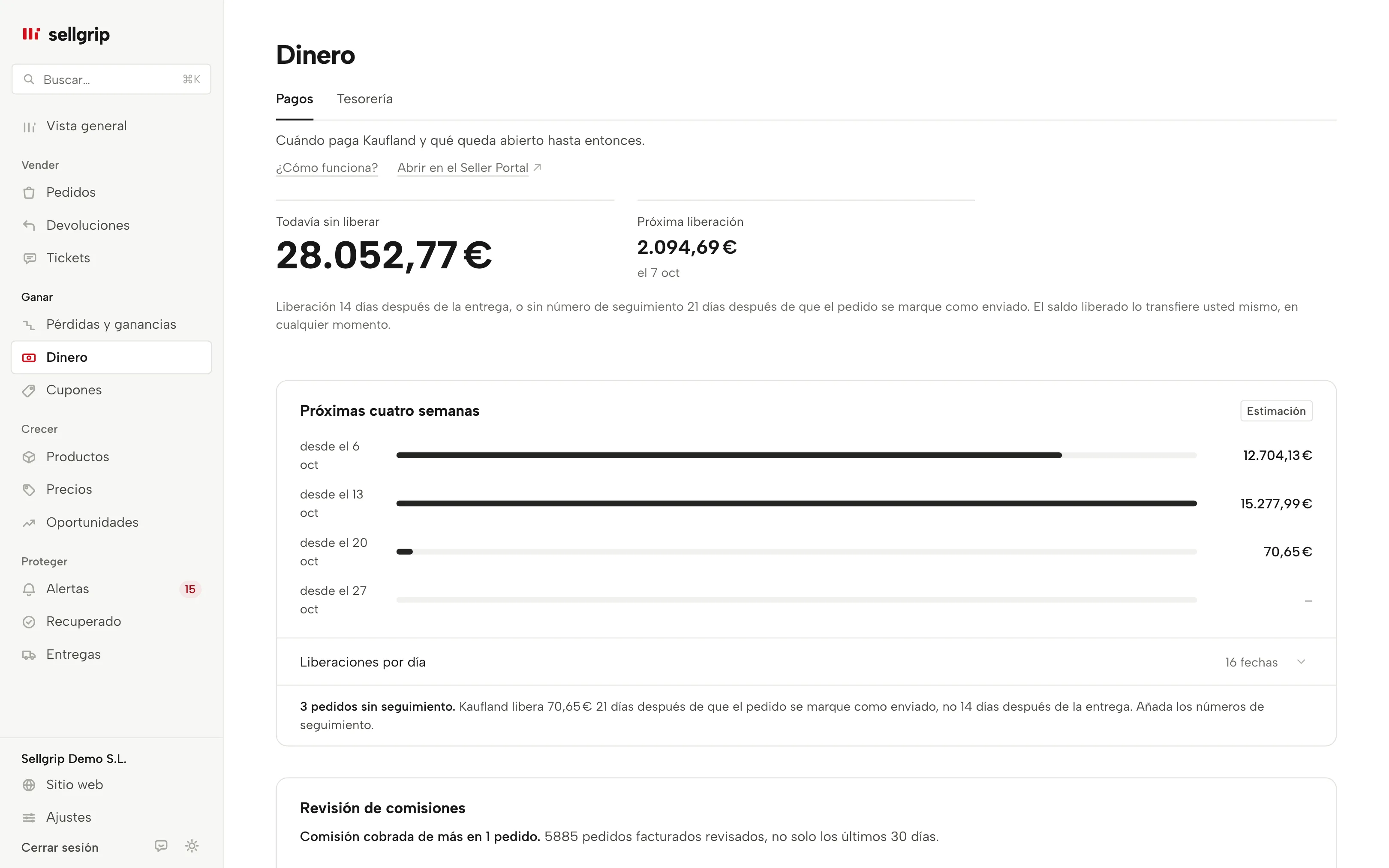Click Cerrar sesión to log out
This screenshot has height=868, width=1389.
click(x=60, y=848)
